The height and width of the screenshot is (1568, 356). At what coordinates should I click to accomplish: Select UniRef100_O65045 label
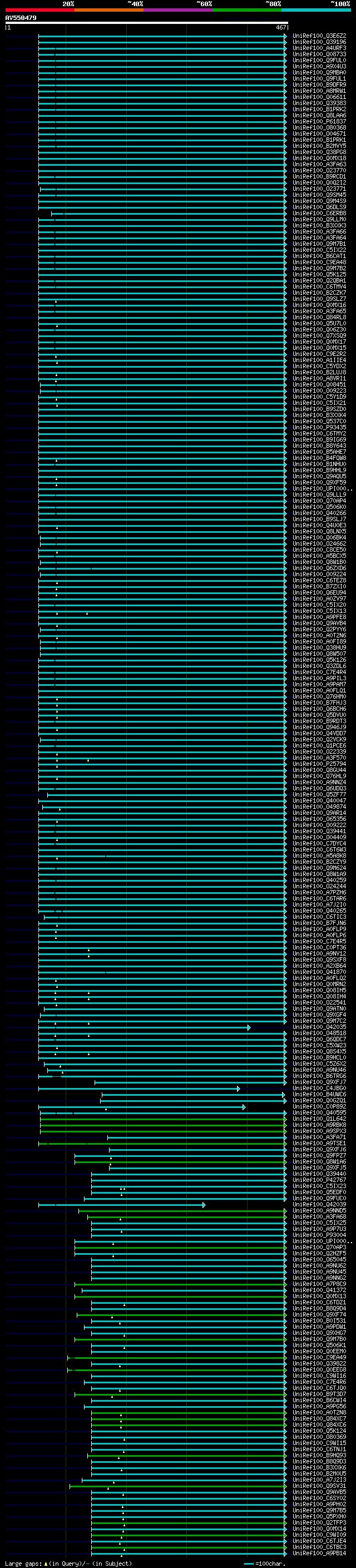click(319, 1259)
